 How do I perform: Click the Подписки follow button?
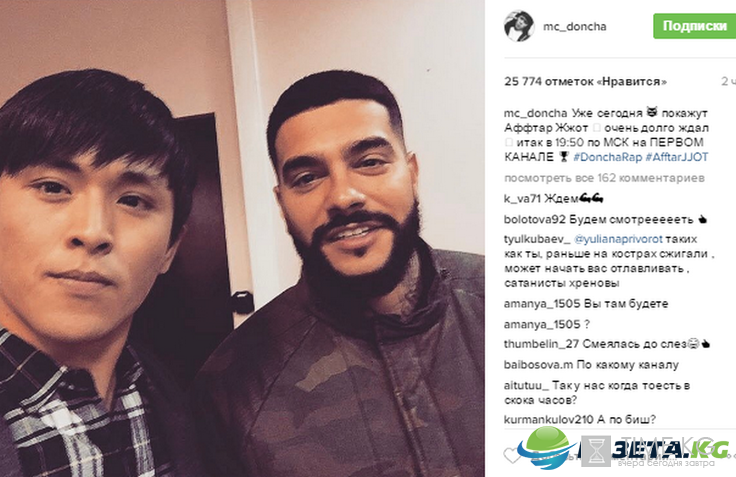(x=695, y=26)
